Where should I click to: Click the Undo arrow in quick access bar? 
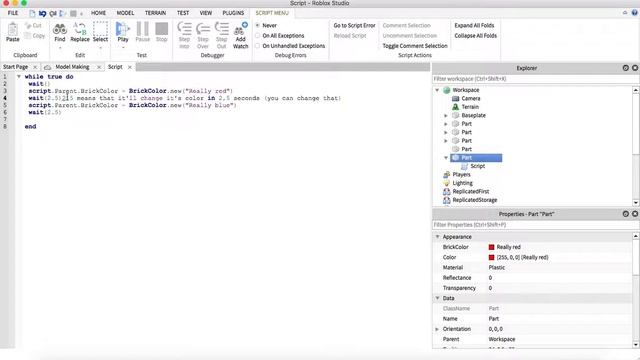coord(42,13)
